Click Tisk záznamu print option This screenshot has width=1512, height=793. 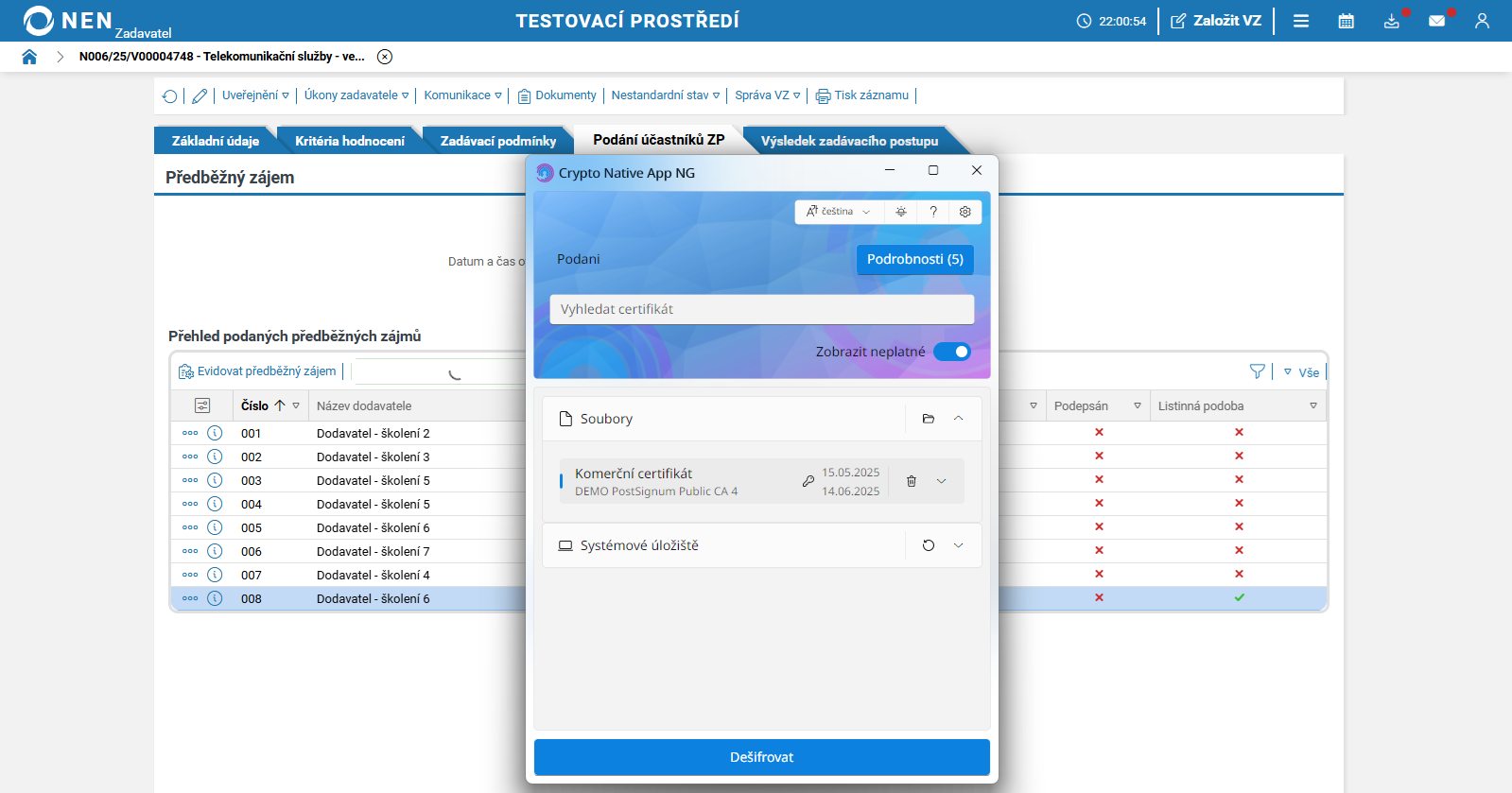(862, 95)
